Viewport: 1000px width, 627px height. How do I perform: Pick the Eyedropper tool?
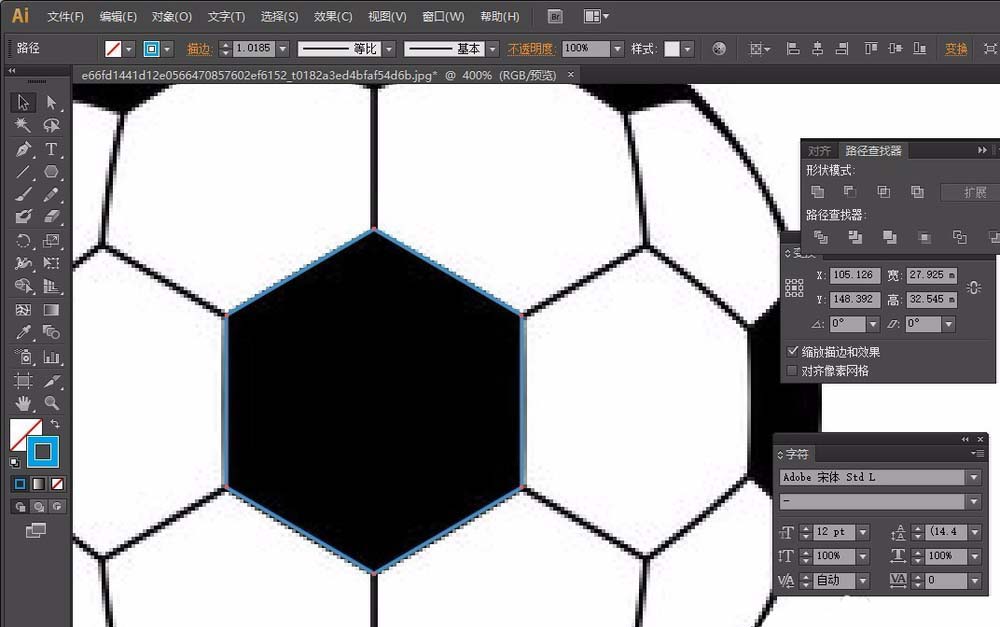23,333
